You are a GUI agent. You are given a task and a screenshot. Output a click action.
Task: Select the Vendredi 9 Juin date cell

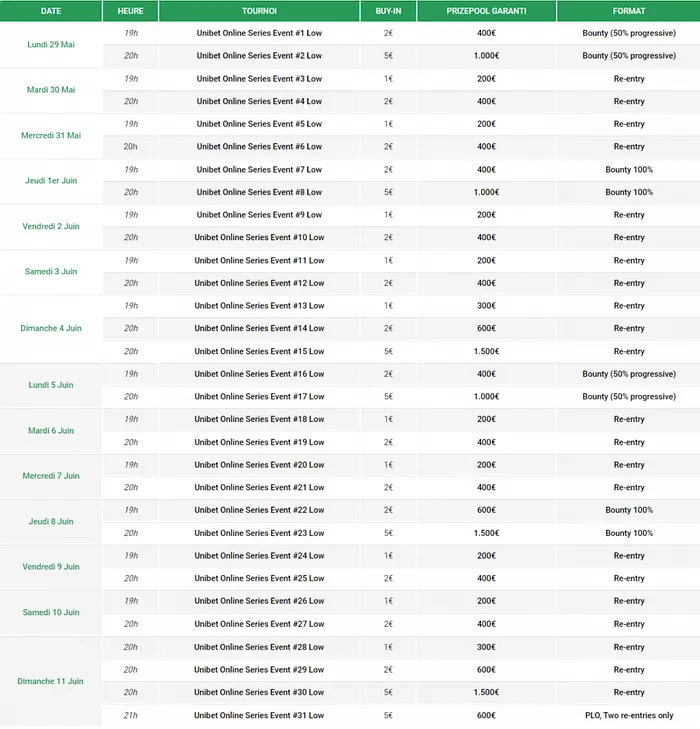[x=51, y=566]
